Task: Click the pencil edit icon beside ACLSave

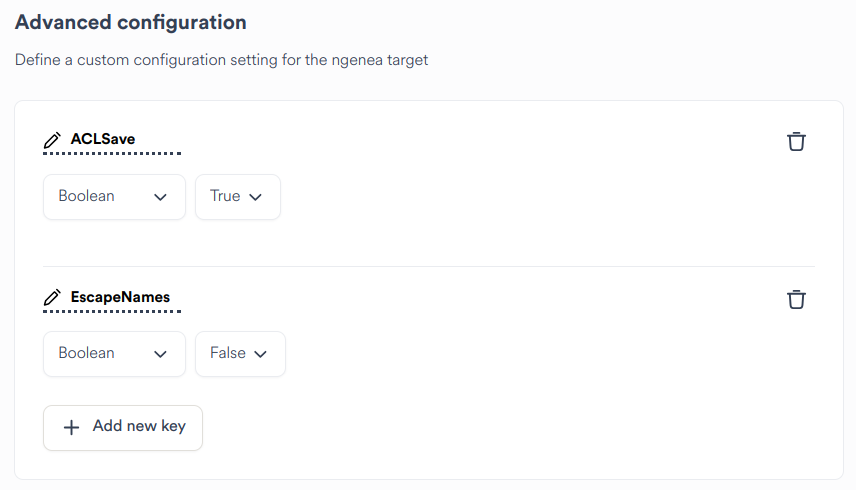Action: pyautogui.click(x=53, y=140)
